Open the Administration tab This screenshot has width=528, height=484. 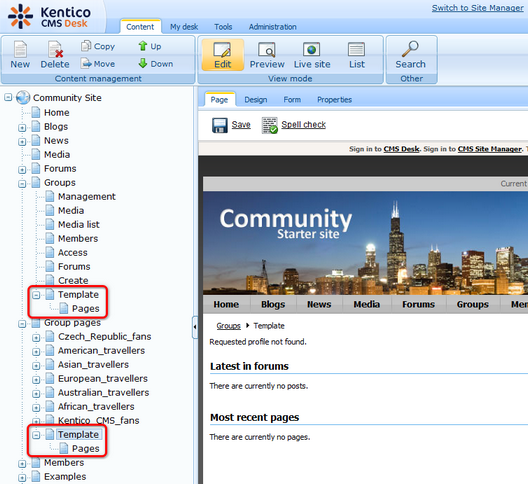pos(273,27)
